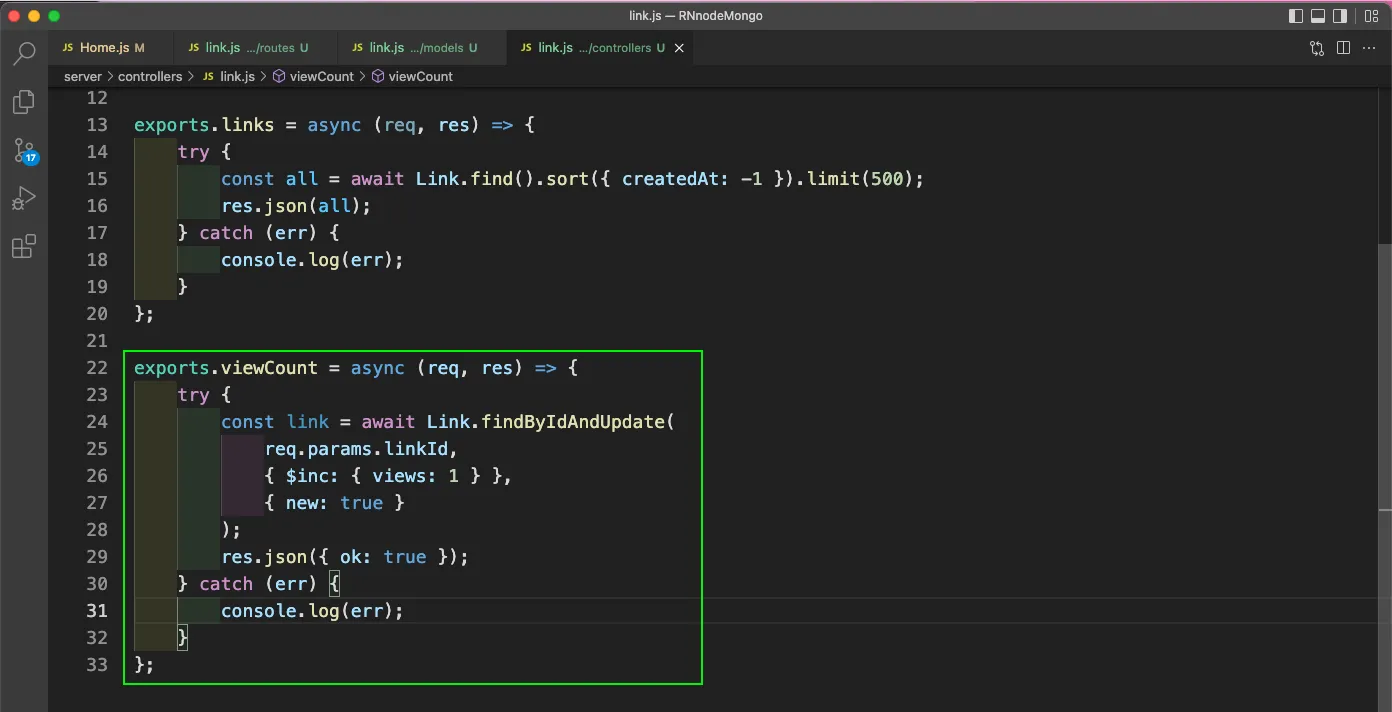Open the Search view in activity bar
Image resolution: width=1392 pixels, height=712 pixels.
pyautogui.click(x=24, y=53)
